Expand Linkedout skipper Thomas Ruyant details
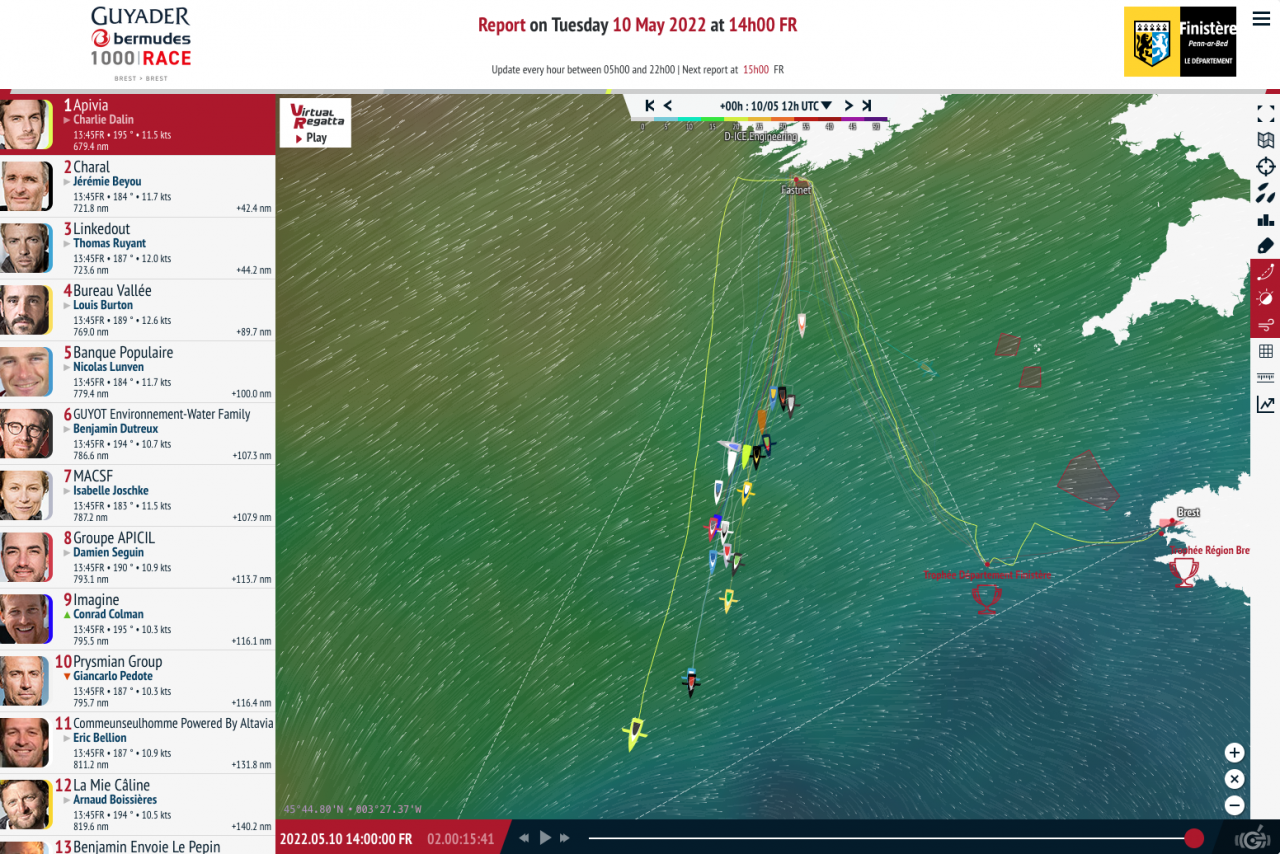Screen dimensions: 1280x854 pyautogui.click(x=67, y=244)
